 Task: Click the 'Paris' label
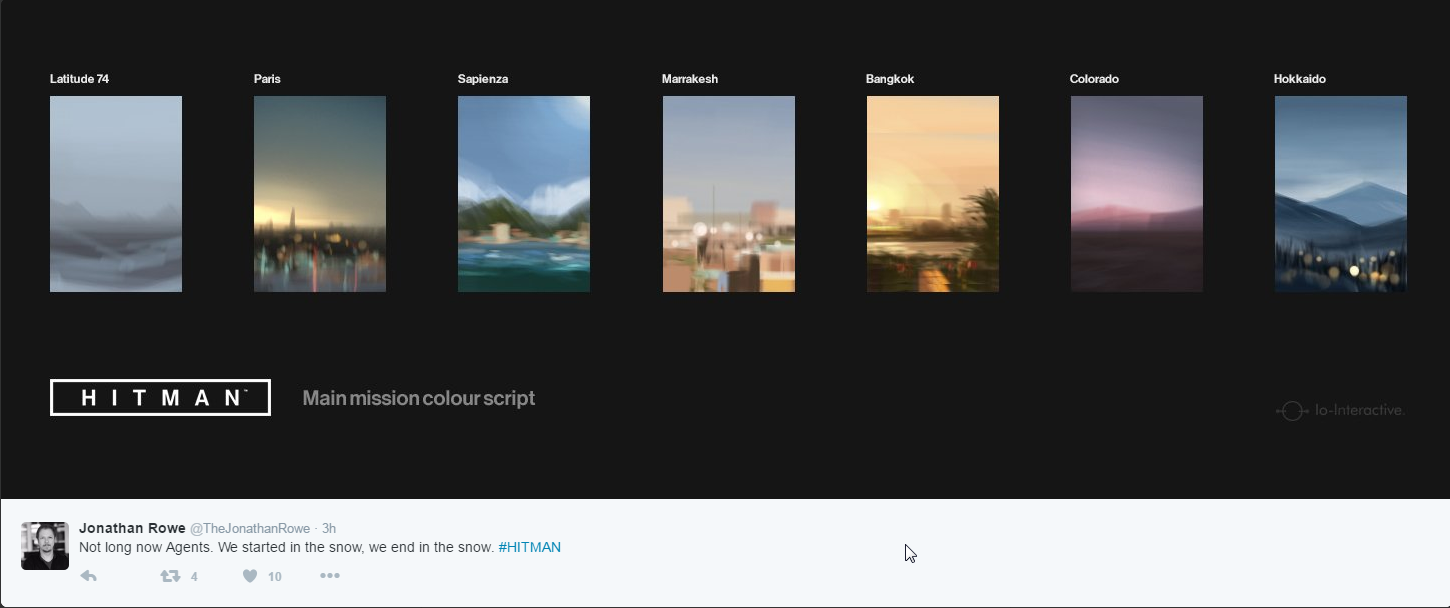point(267,79)
